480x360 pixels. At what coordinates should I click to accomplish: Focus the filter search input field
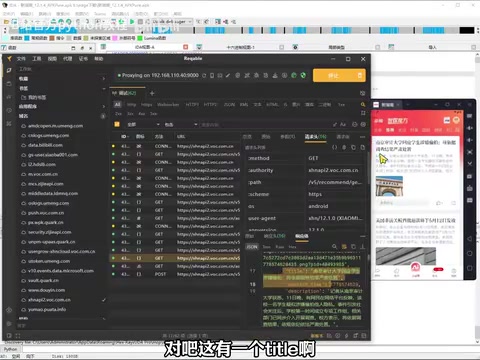(x=265, y=124)
